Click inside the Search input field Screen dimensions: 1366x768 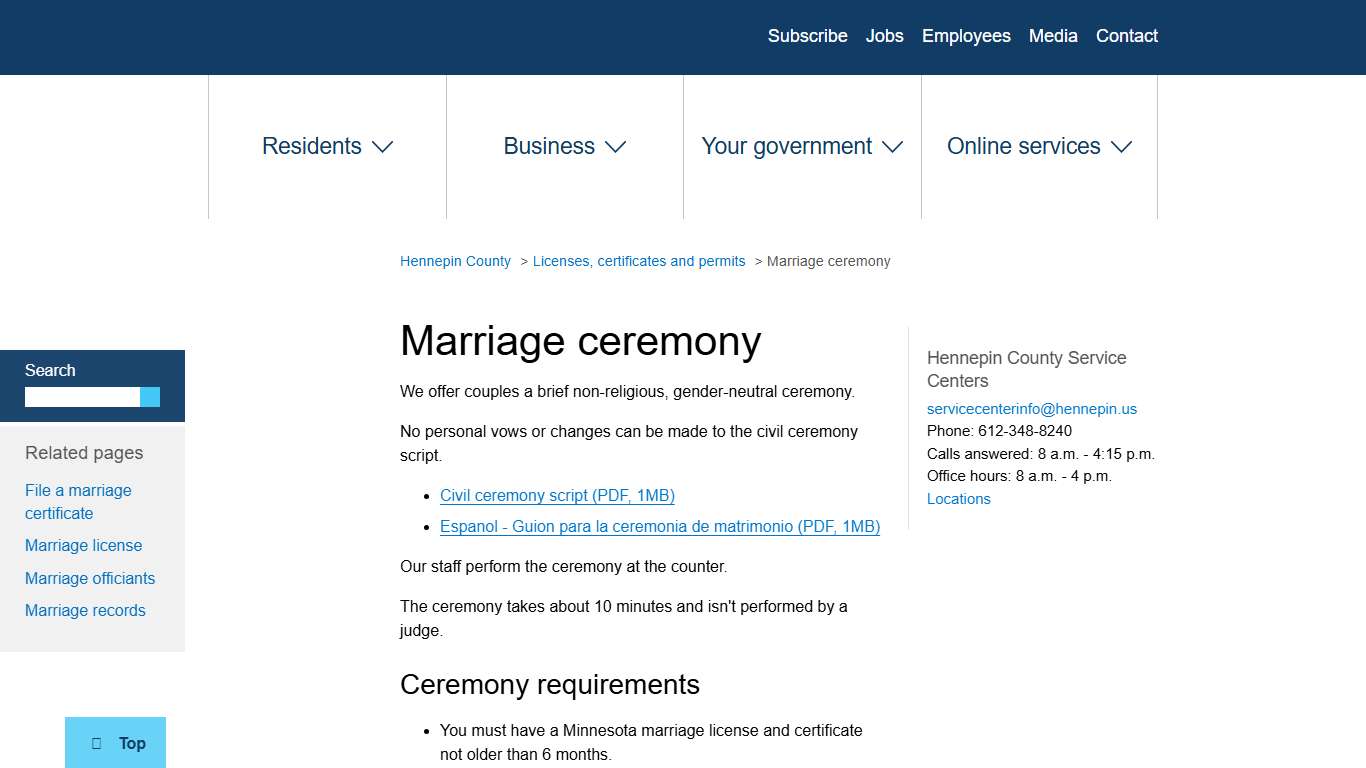point(80,397)
